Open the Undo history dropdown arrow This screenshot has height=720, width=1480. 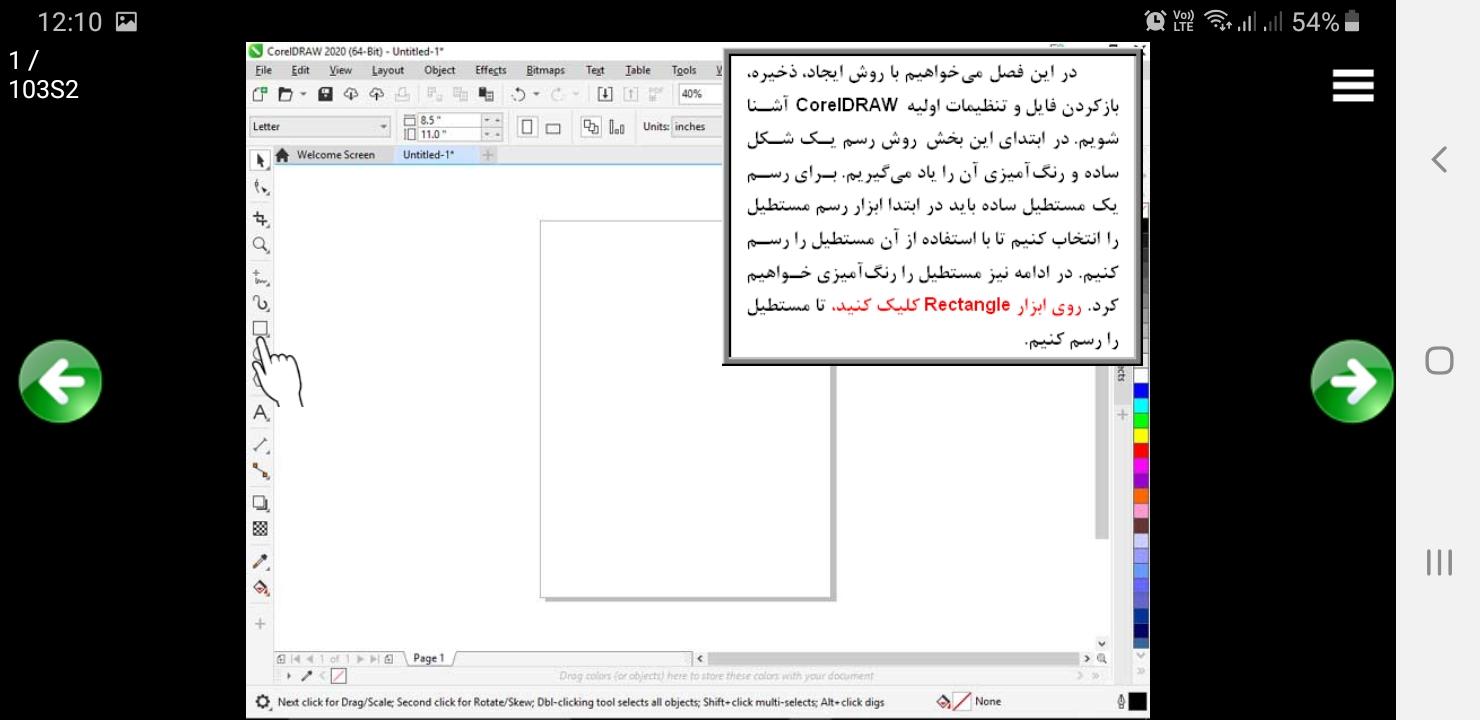[537, 95]
